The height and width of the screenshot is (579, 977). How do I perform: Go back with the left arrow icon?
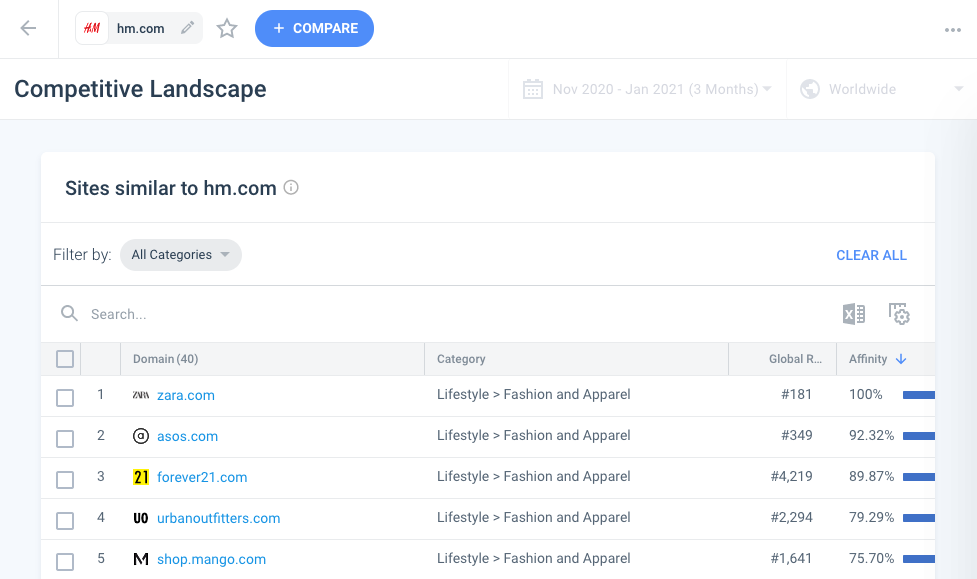point(28,28)
